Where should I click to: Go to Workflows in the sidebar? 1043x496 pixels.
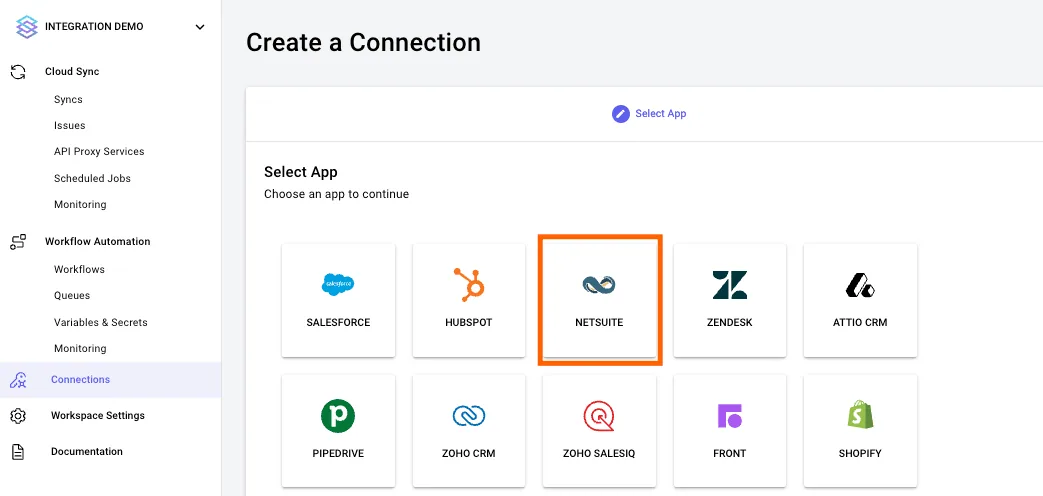coord(79,269)
